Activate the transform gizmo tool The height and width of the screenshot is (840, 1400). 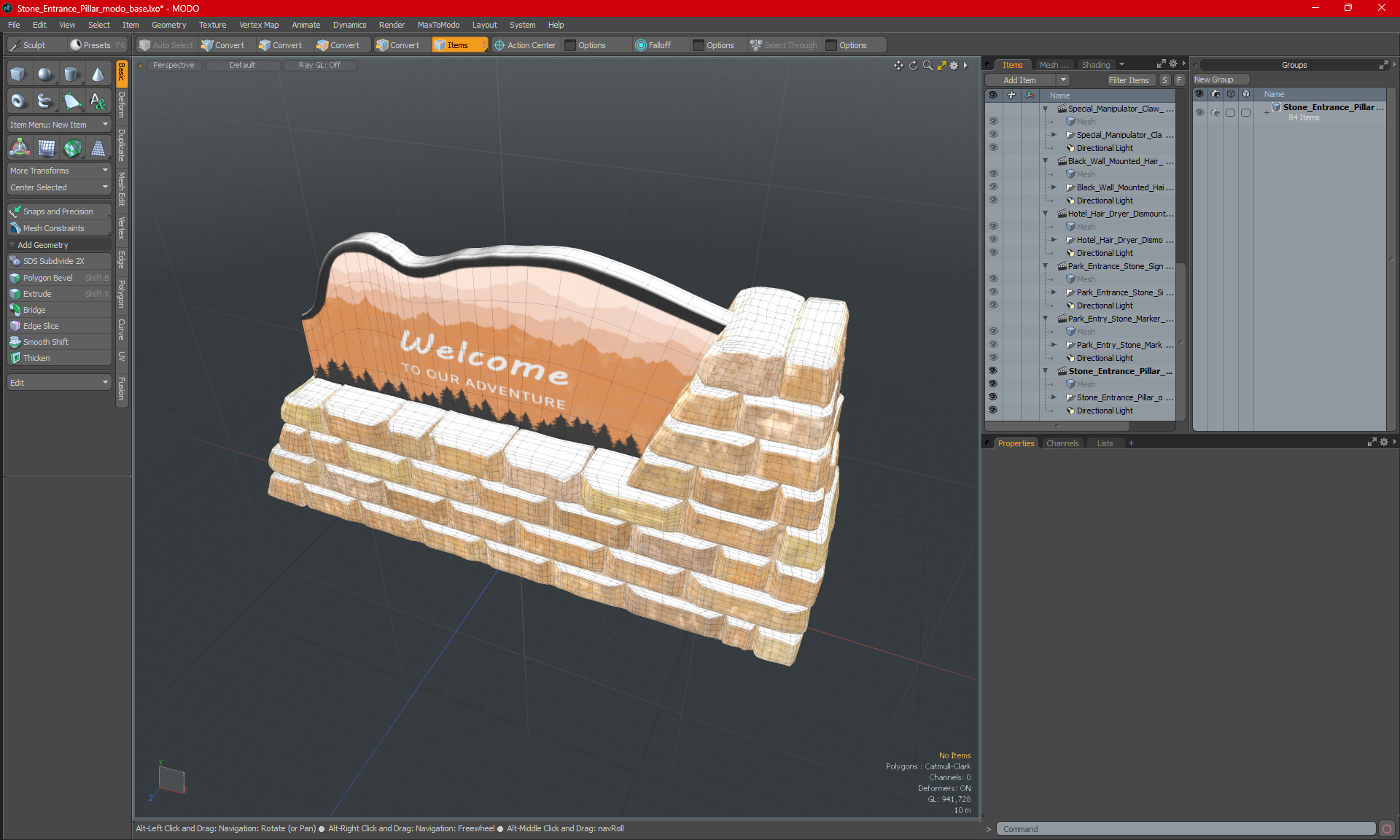click(x=20, y=148)
